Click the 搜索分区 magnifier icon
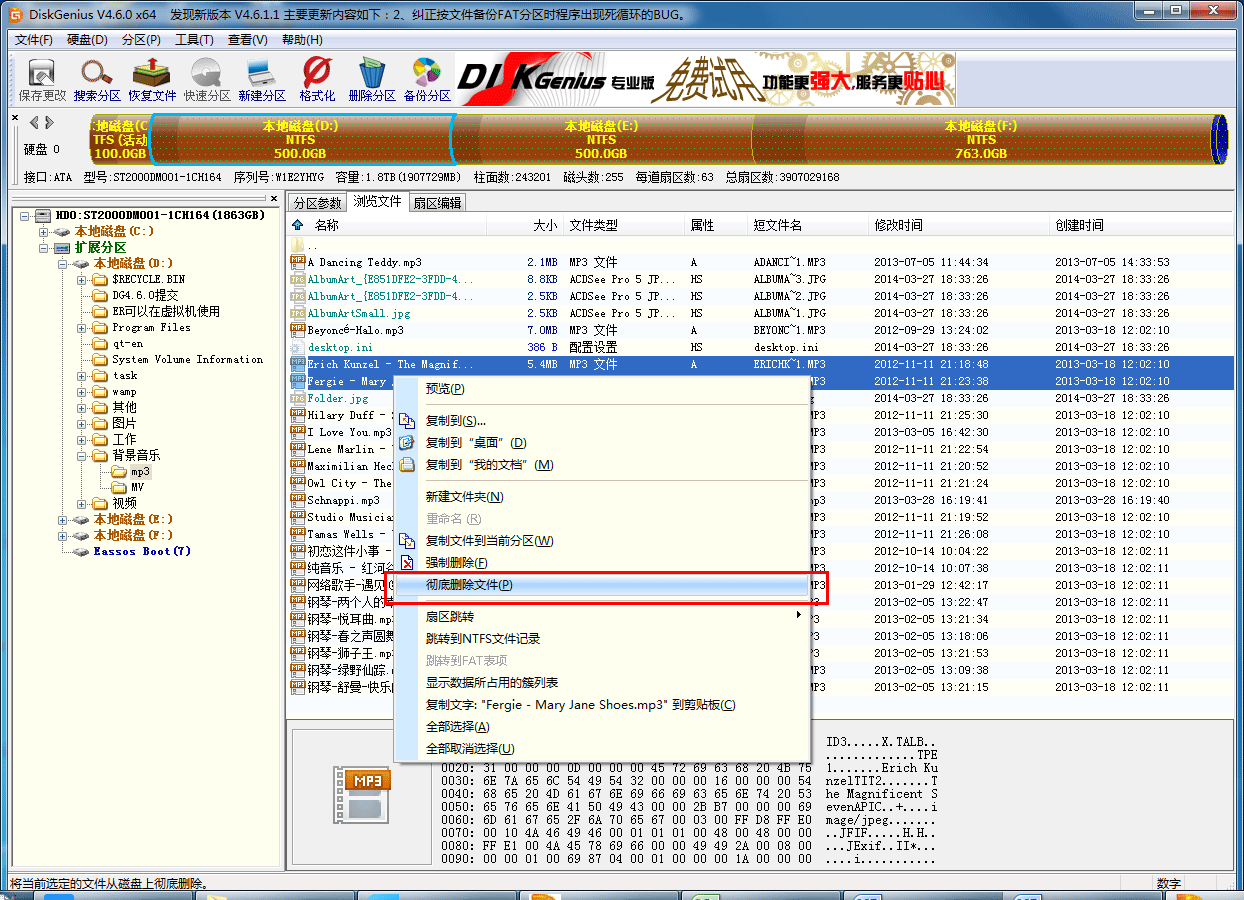1244x900 pixels. (97, 73)
